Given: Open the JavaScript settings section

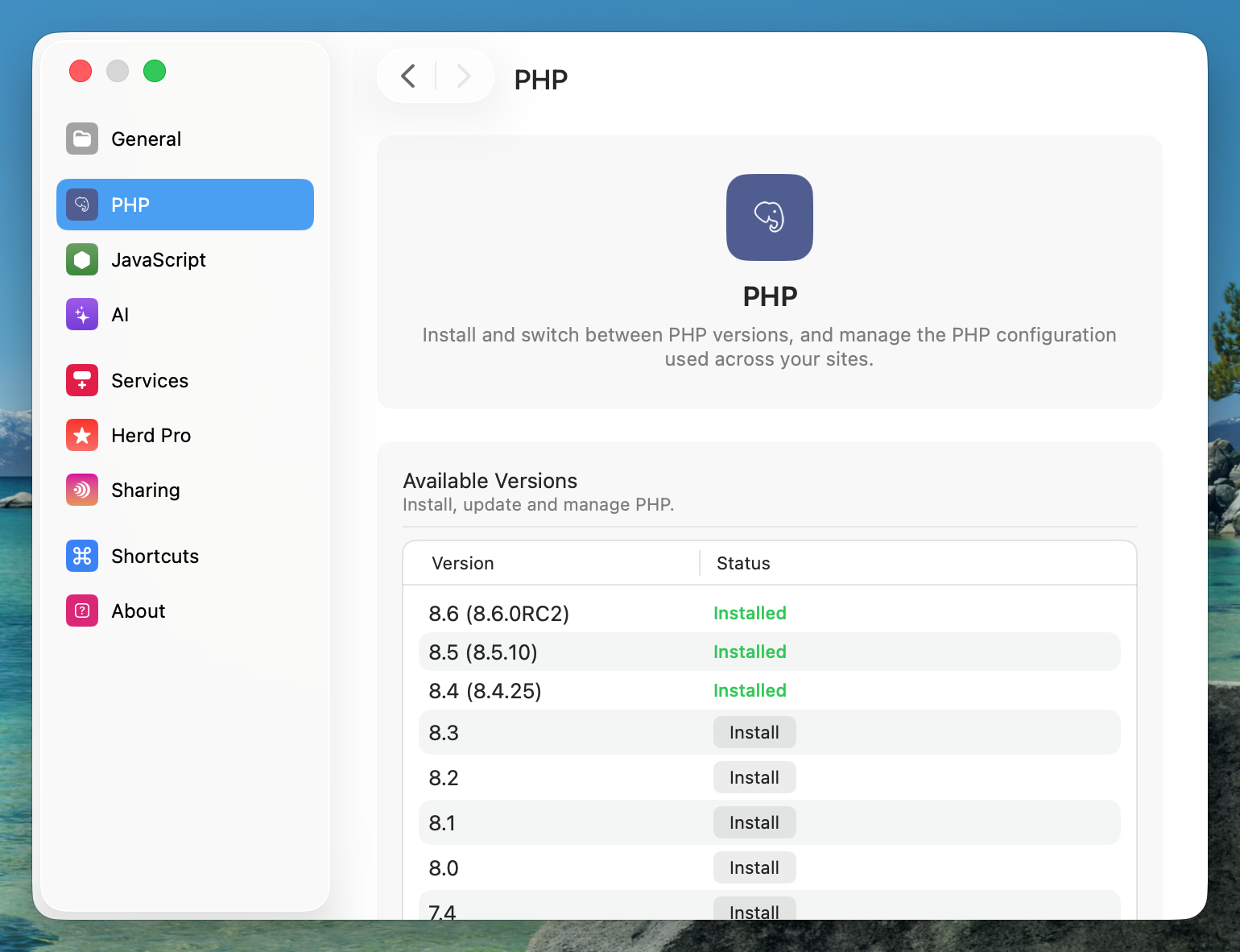Looking at the screenshot, I should tap(185, 259).
